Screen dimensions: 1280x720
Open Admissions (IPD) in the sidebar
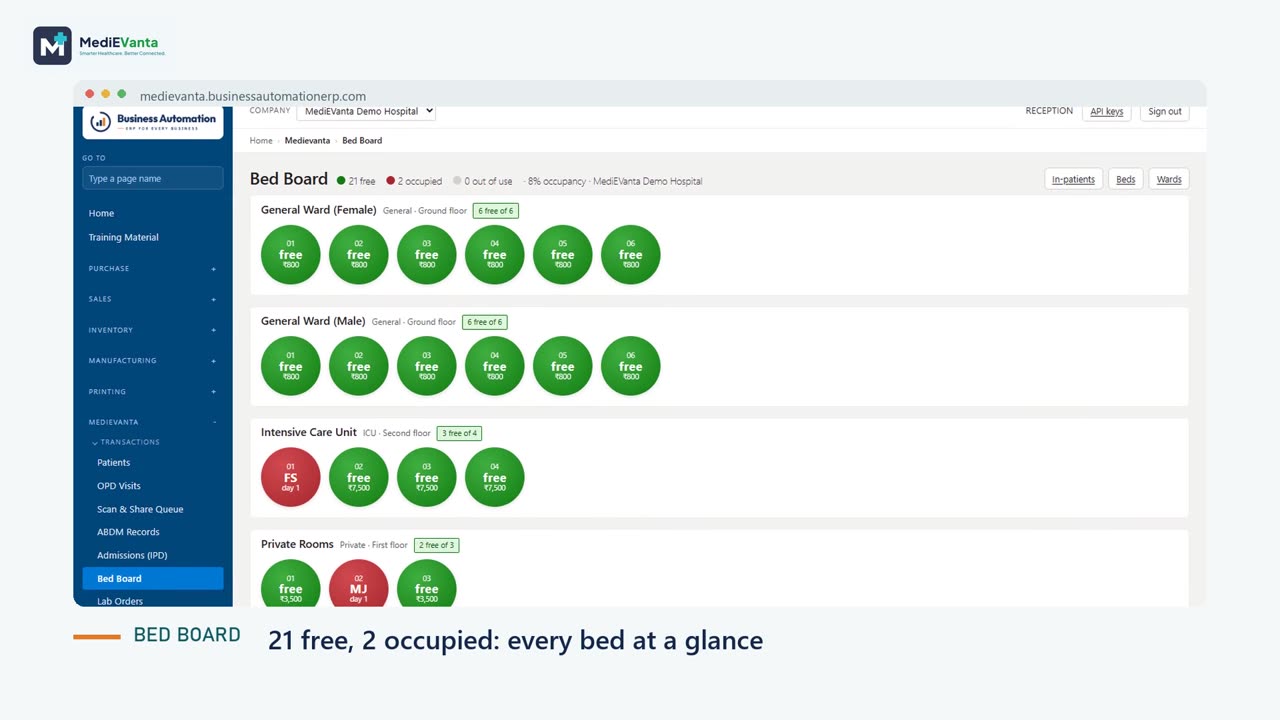pos(132,555)
